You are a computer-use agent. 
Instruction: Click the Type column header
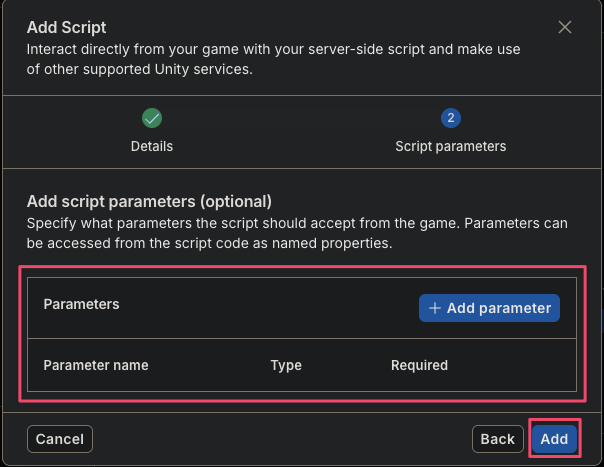pyautogui.click(x=286, y=365)
